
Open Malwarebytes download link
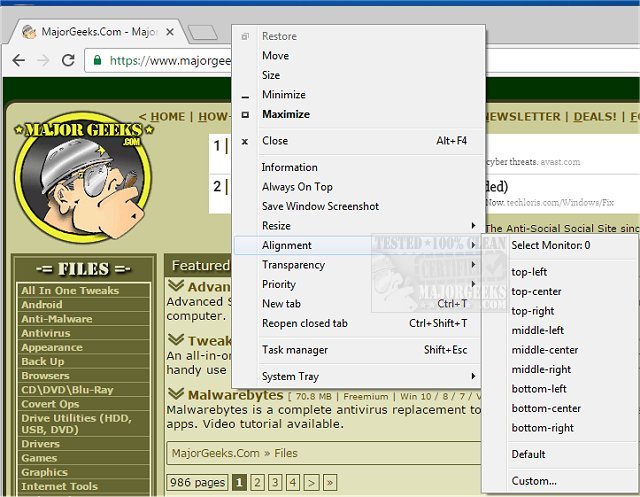click(x=236, y=395)
